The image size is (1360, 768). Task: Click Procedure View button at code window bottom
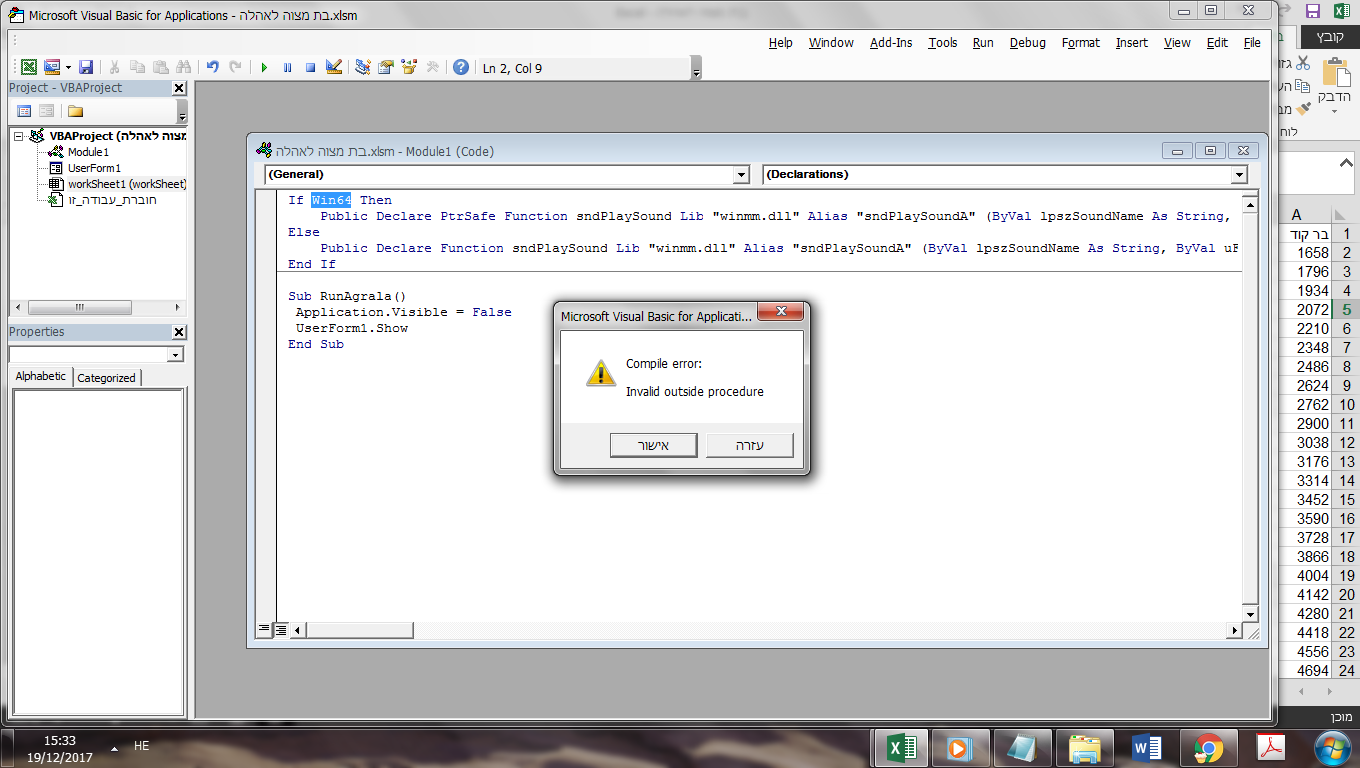point(264,629)
